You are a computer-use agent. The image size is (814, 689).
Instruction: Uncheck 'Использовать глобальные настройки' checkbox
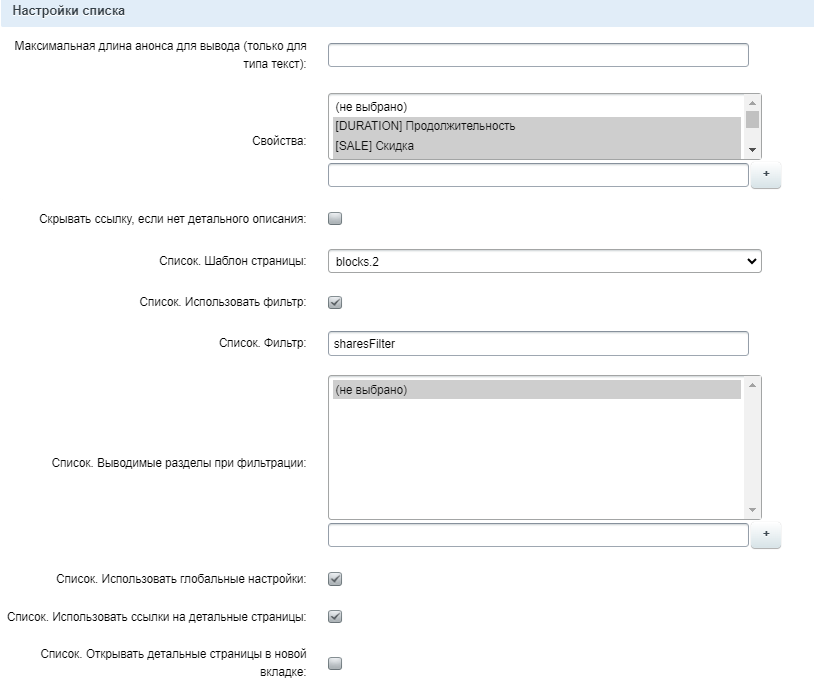pos(335,579)
